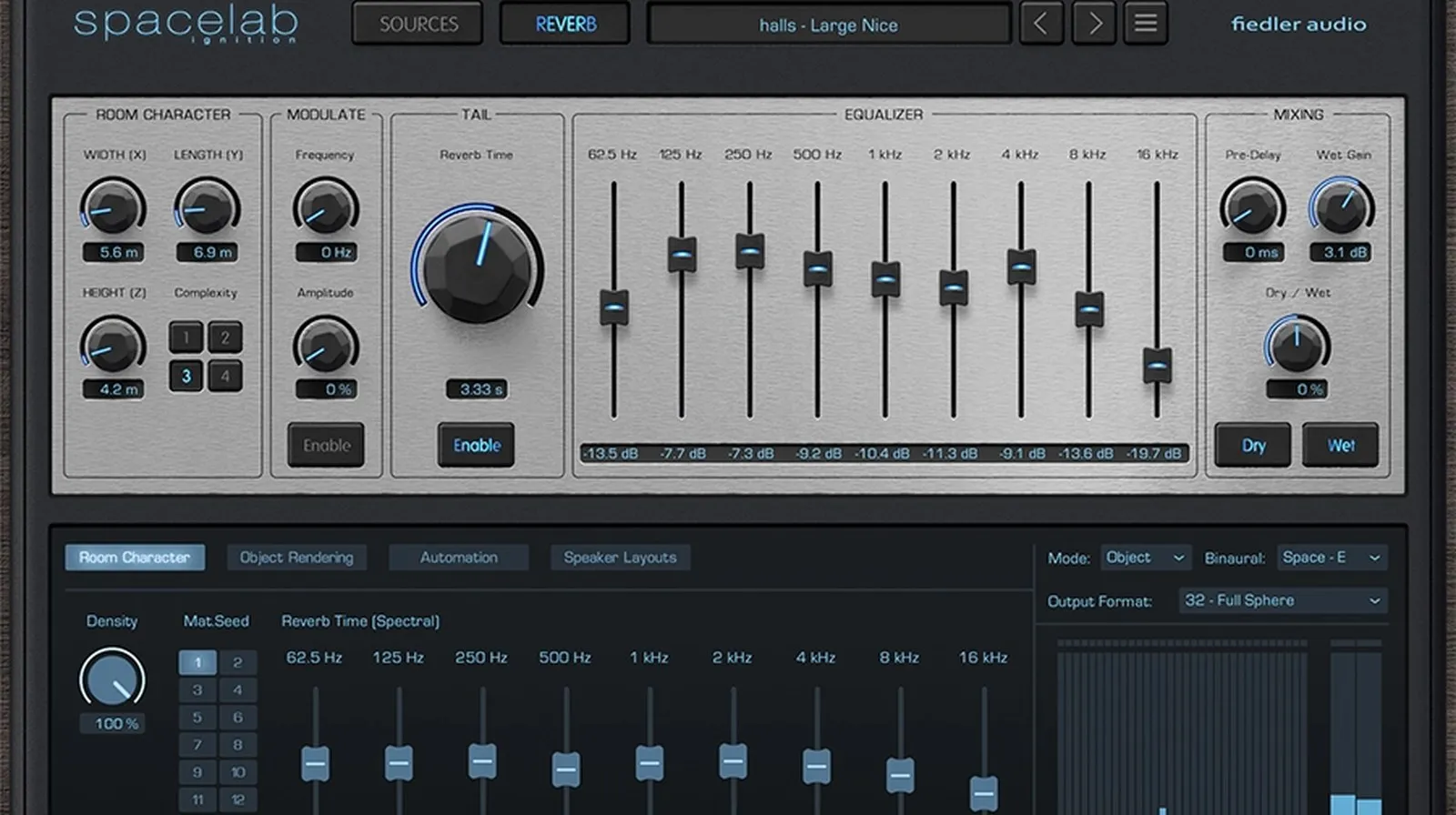This screenshot has height=815, width=1456.
Task: Click the Reverb Time value field 3.33 s
Action: [x=477, y=389]
